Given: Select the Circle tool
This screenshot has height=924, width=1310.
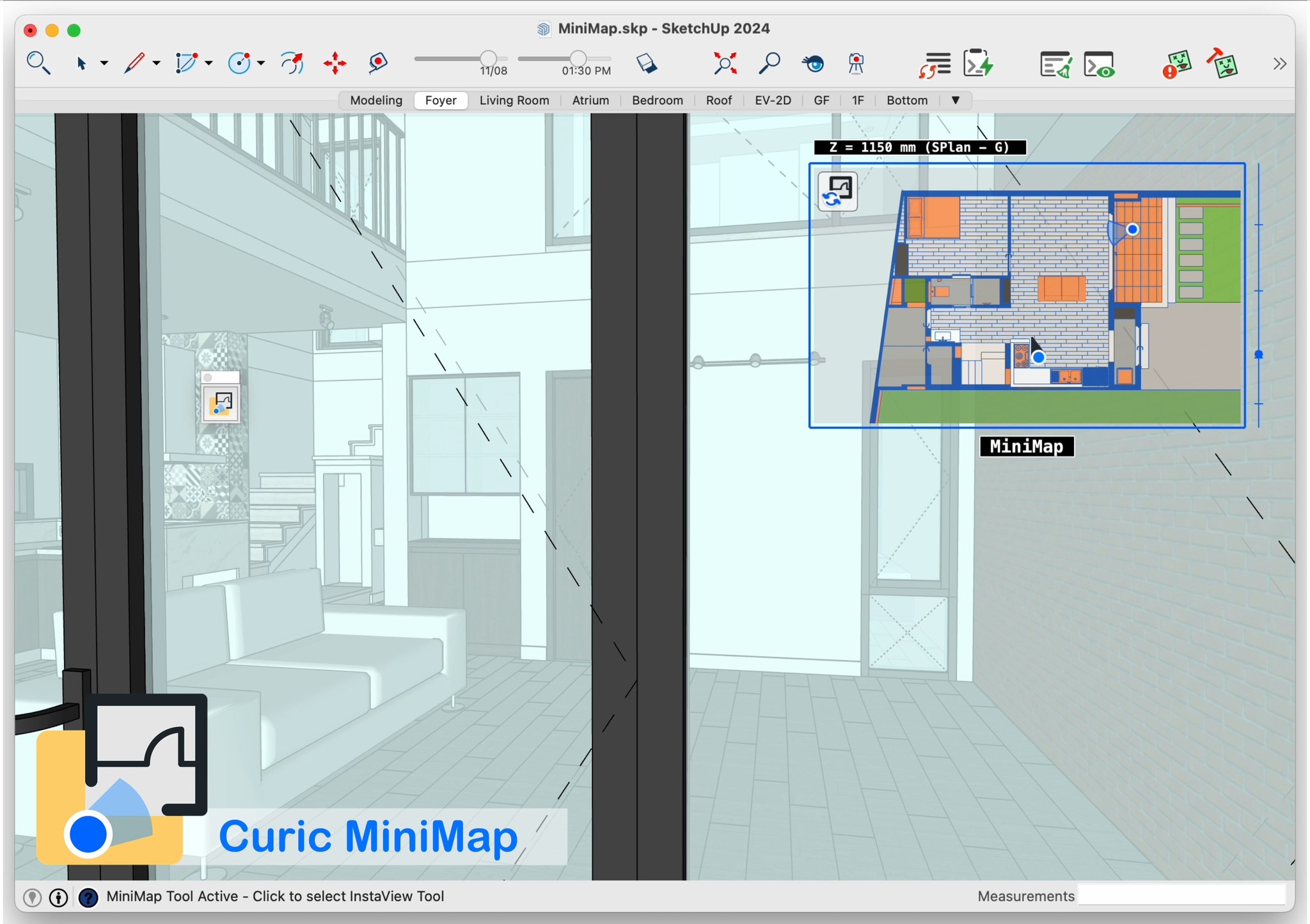Looking at the screenshot, I should tap(240, 63).
